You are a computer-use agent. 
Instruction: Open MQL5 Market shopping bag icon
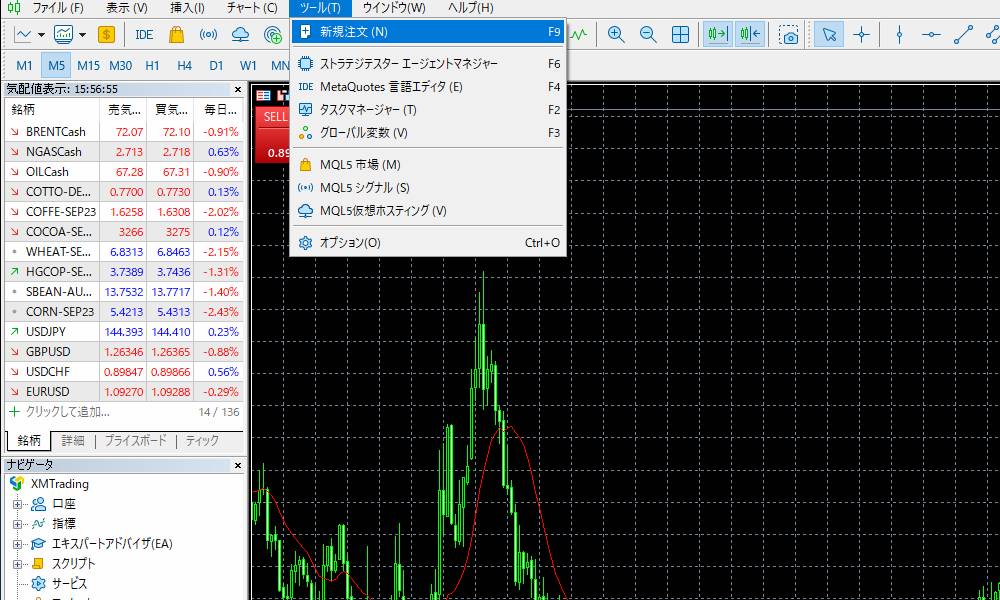pyautogui.click(x=176, y=34)
